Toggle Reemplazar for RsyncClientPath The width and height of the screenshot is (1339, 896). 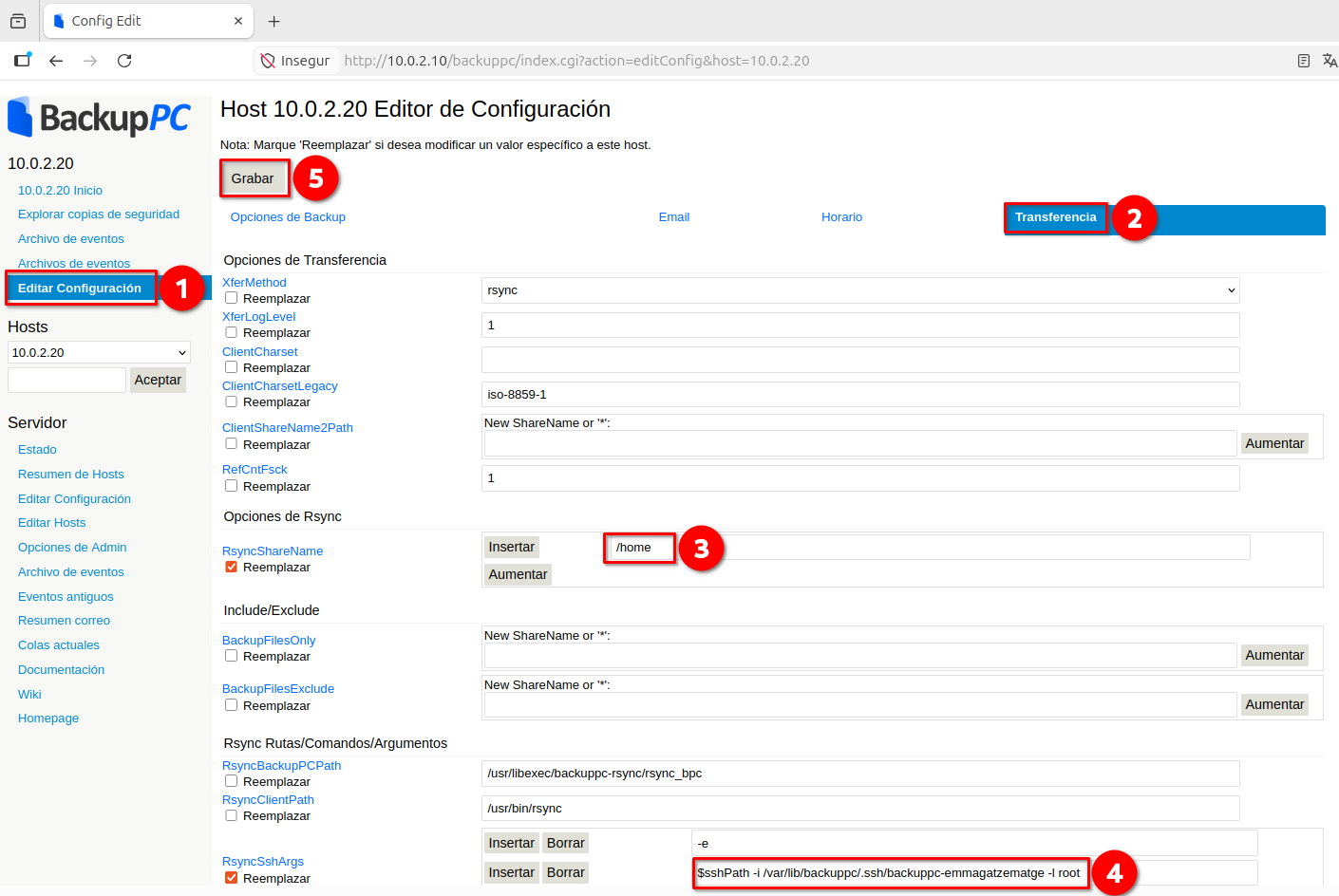point(231,815)
